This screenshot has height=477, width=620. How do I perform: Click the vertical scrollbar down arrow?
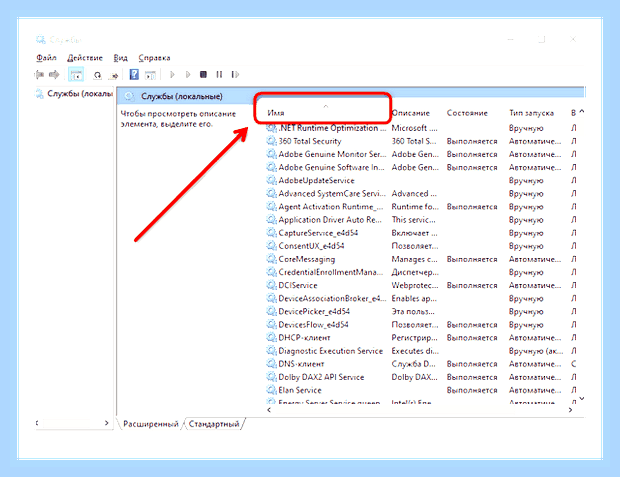point(582,398)
